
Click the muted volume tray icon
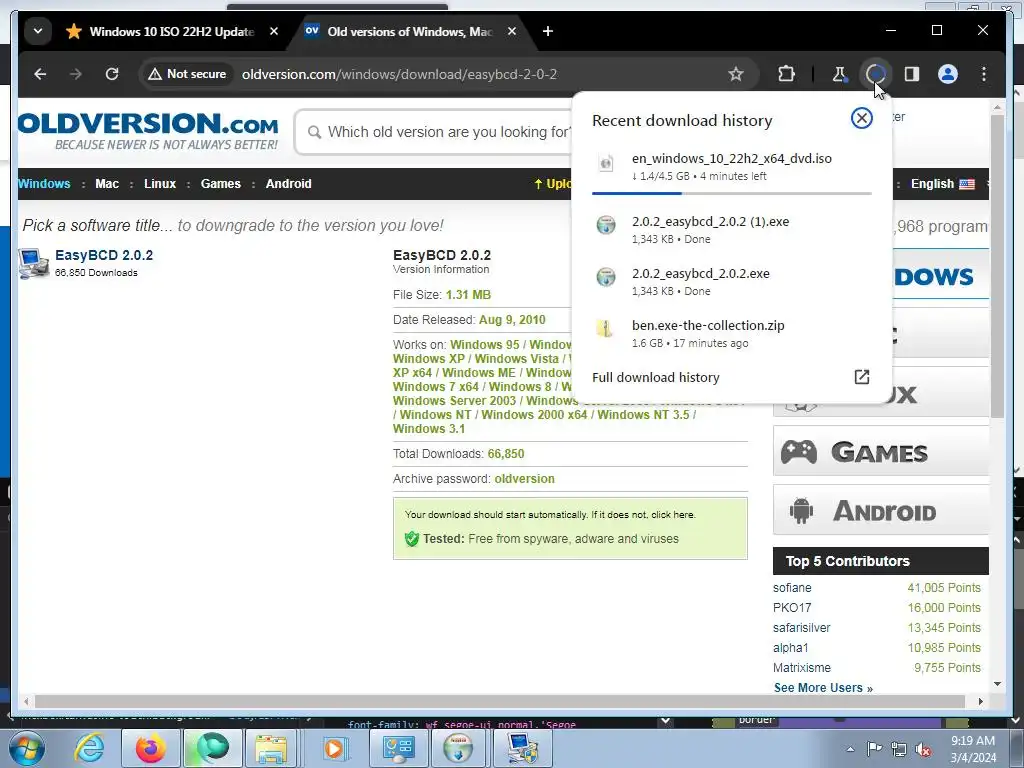click(x=923, y=749)
